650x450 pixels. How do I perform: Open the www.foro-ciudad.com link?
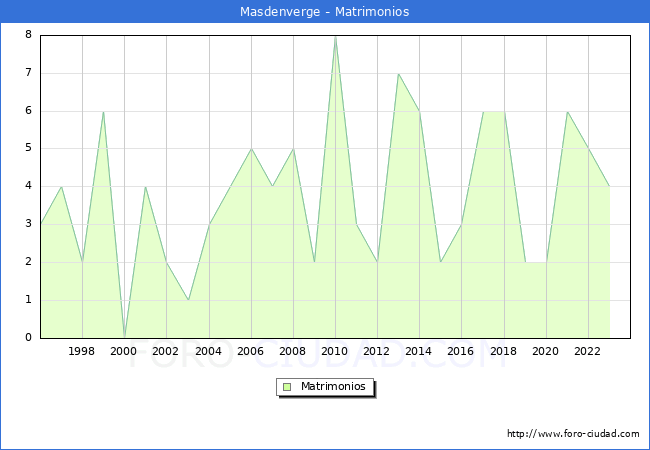pos(573,434)
